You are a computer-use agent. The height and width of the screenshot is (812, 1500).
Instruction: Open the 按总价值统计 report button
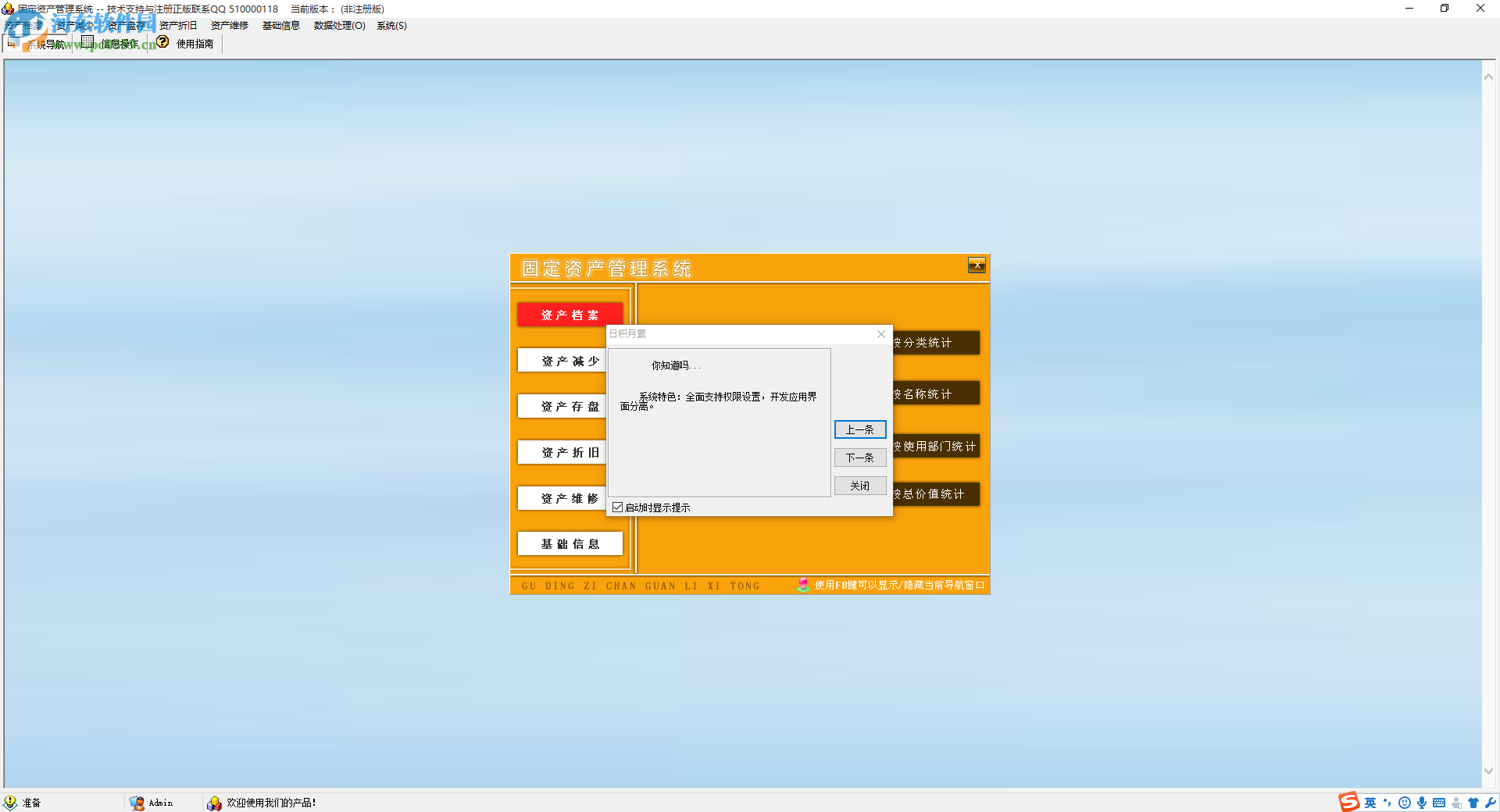pyautogui.click(x=936, y=493)
